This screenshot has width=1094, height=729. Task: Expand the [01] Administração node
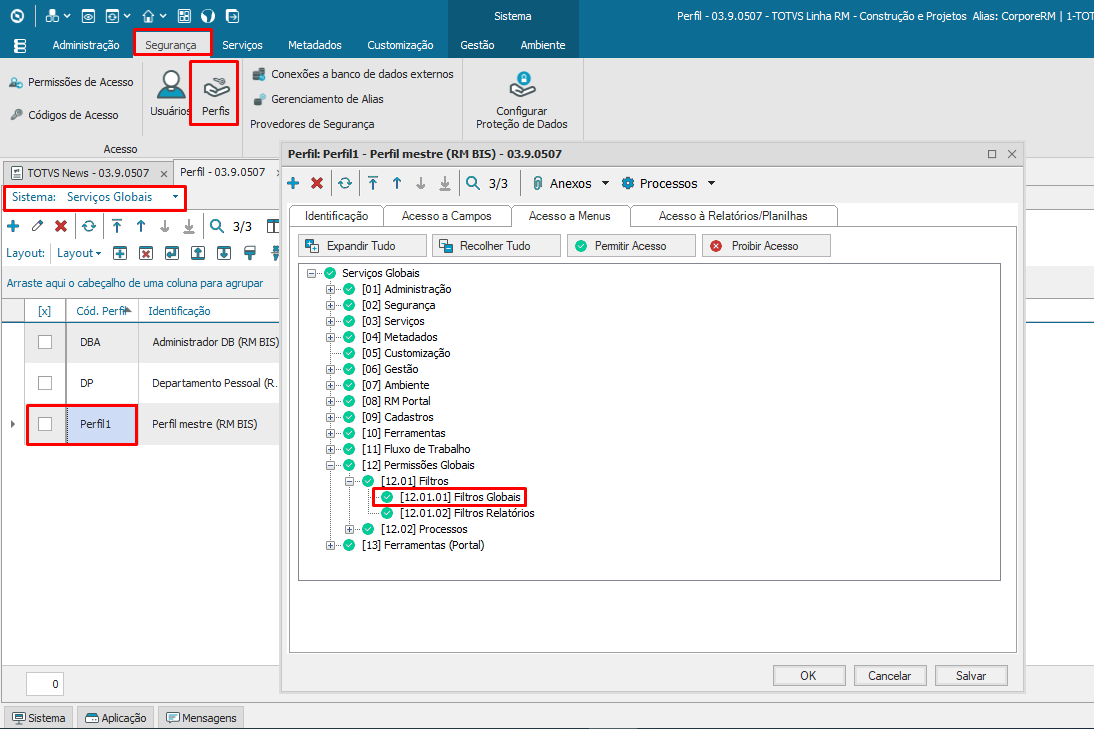[x=331, y=289]
